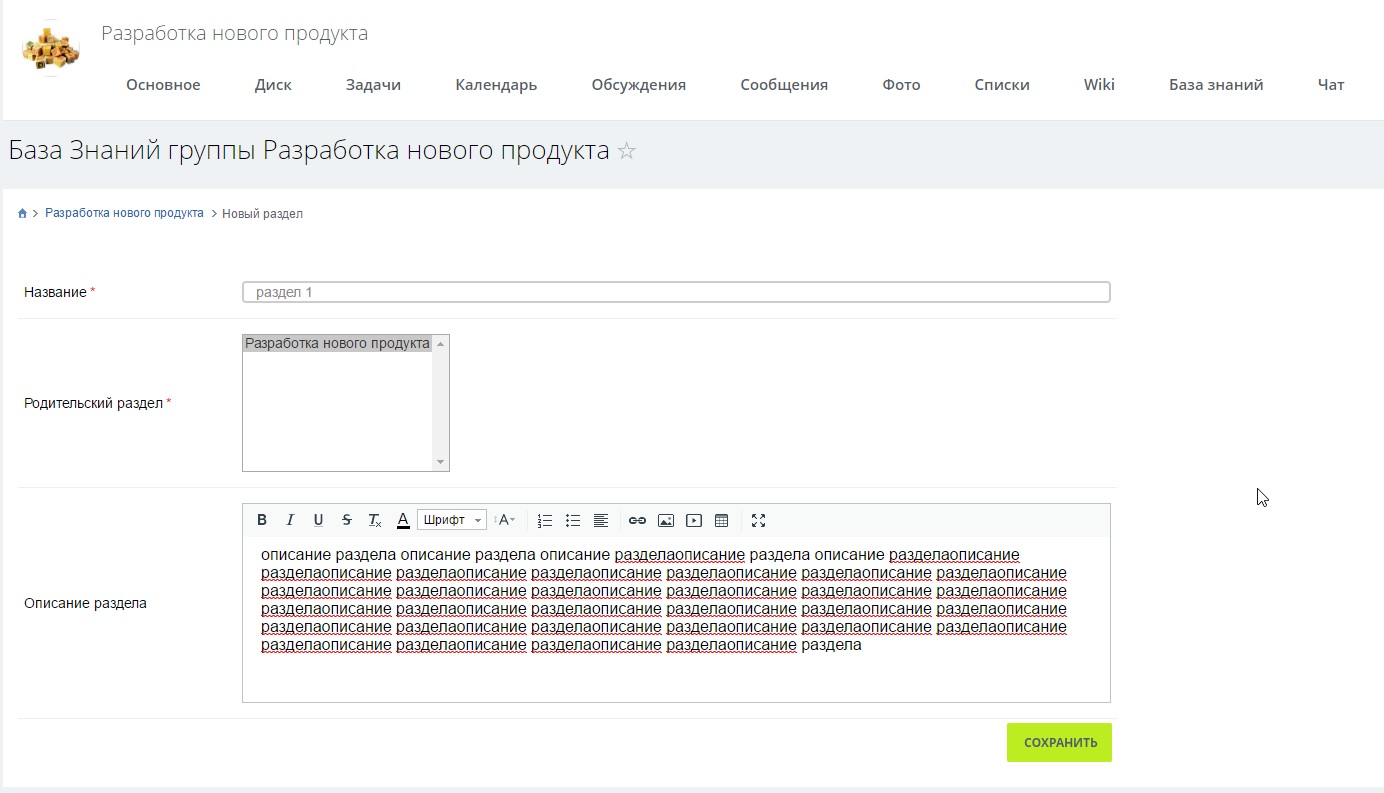The image size is (1384, 793).
Task: Insert a bulleted list
Action: point(573,520)
